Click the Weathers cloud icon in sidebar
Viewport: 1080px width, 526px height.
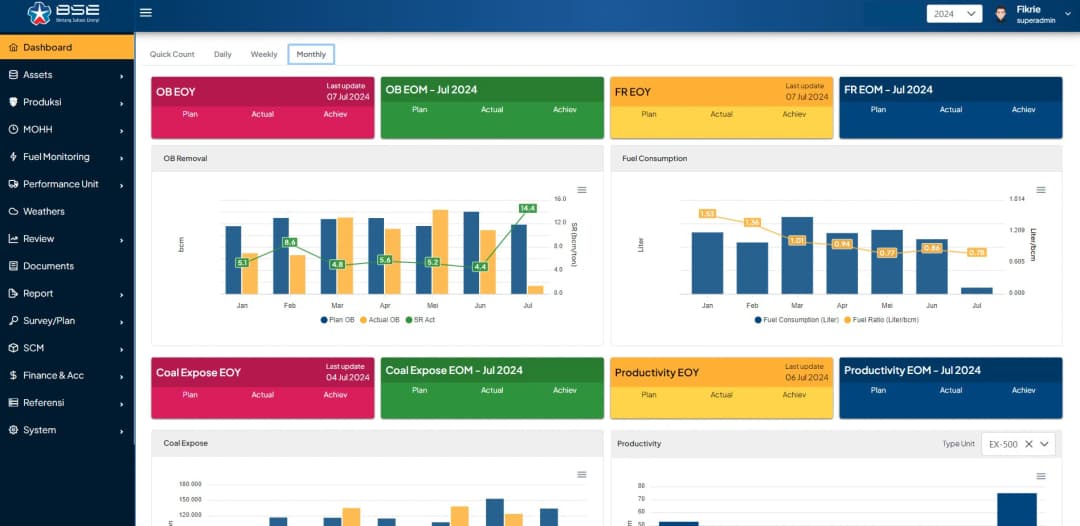(x=13, y=212)
